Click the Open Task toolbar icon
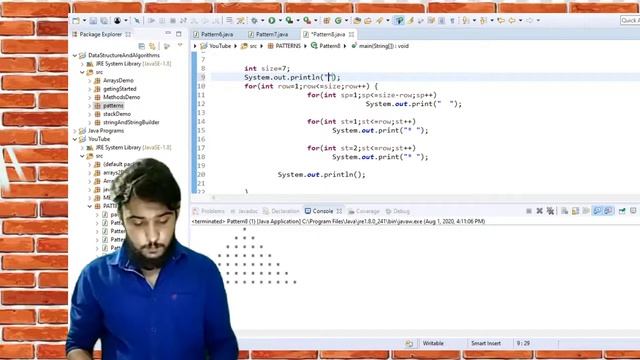640x360 pixels. (x=368, y=20)
